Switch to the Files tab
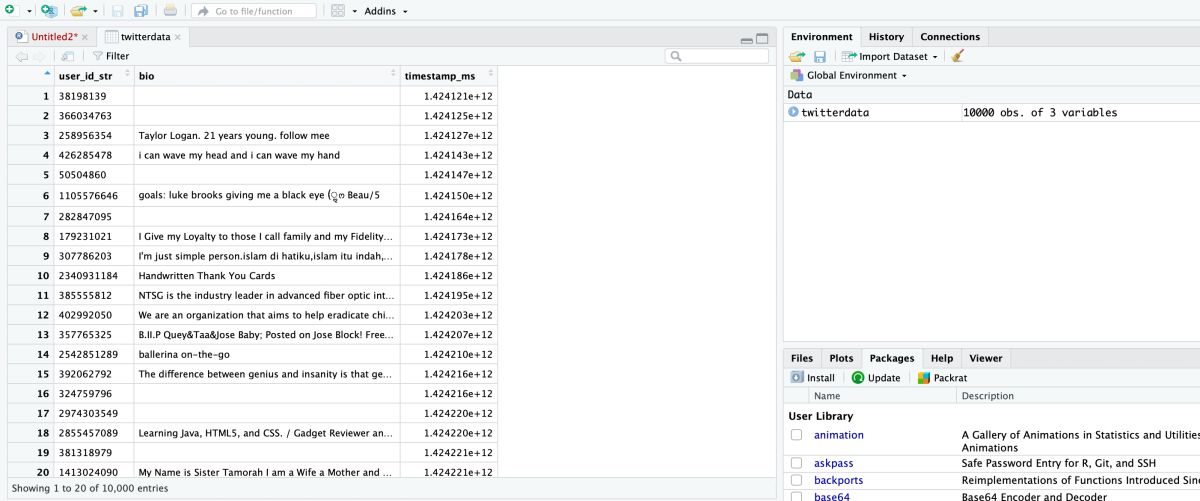The height and width of the screenshot is (501, 1200). (x=802, y=358)
